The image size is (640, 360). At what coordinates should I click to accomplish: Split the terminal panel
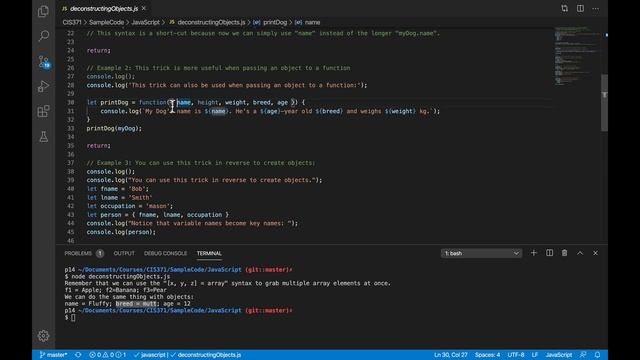point(549,253)
